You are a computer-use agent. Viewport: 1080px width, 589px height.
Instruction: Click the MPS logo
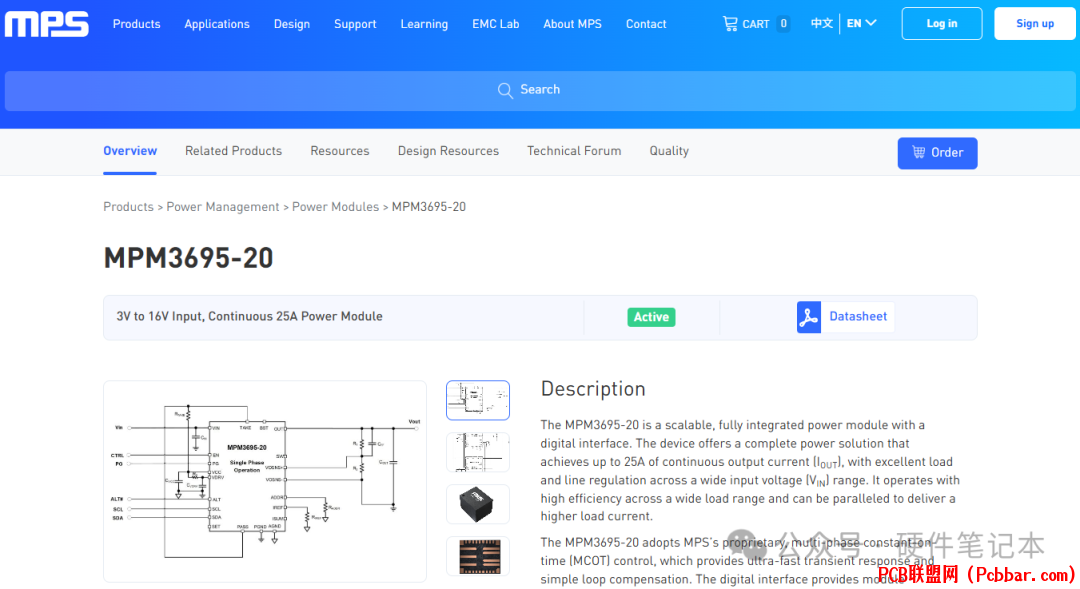point(47,24)
